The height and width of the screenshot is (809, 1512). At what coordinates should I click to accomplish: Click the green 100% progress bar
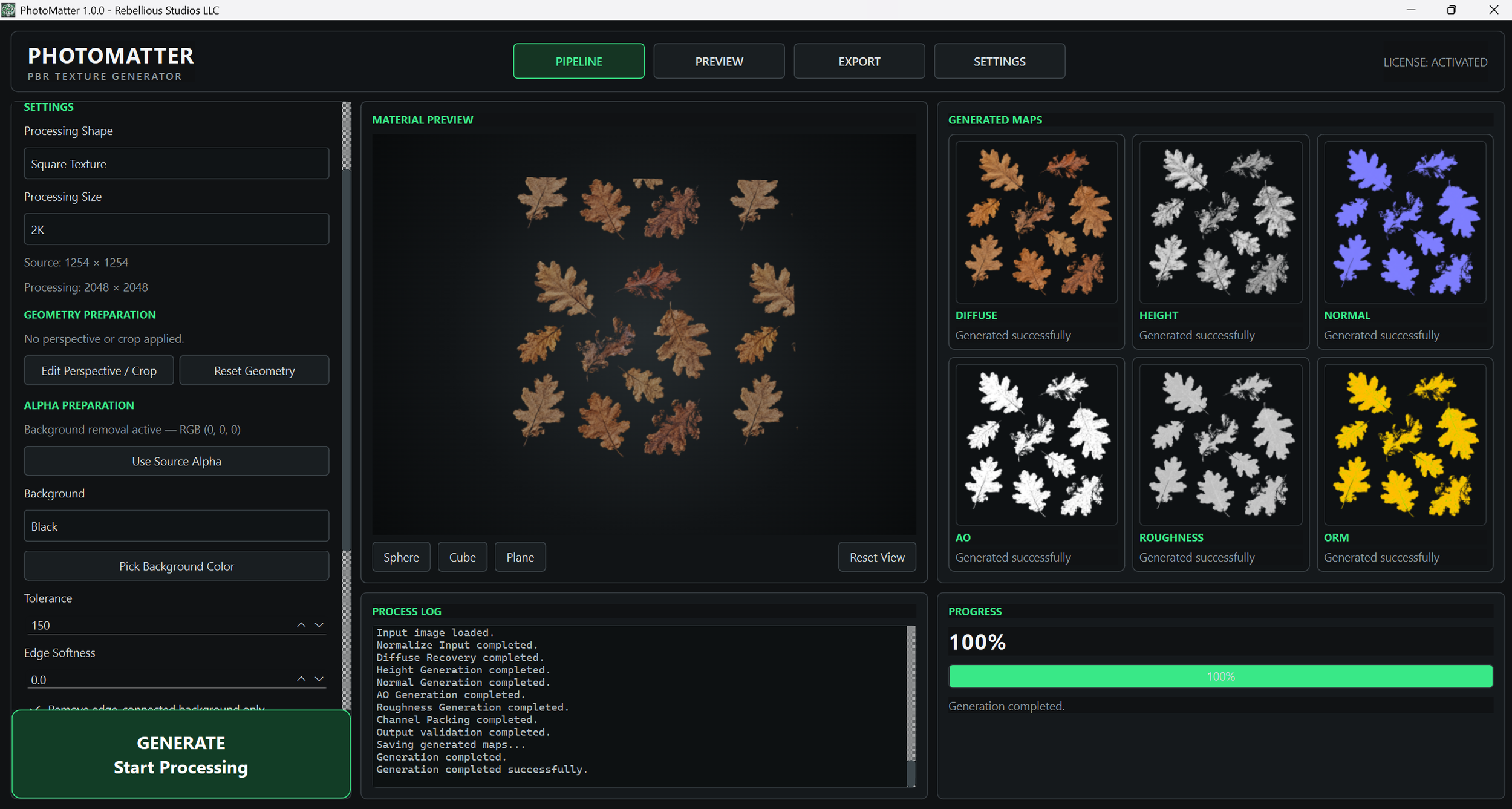tap(1220, 676)
